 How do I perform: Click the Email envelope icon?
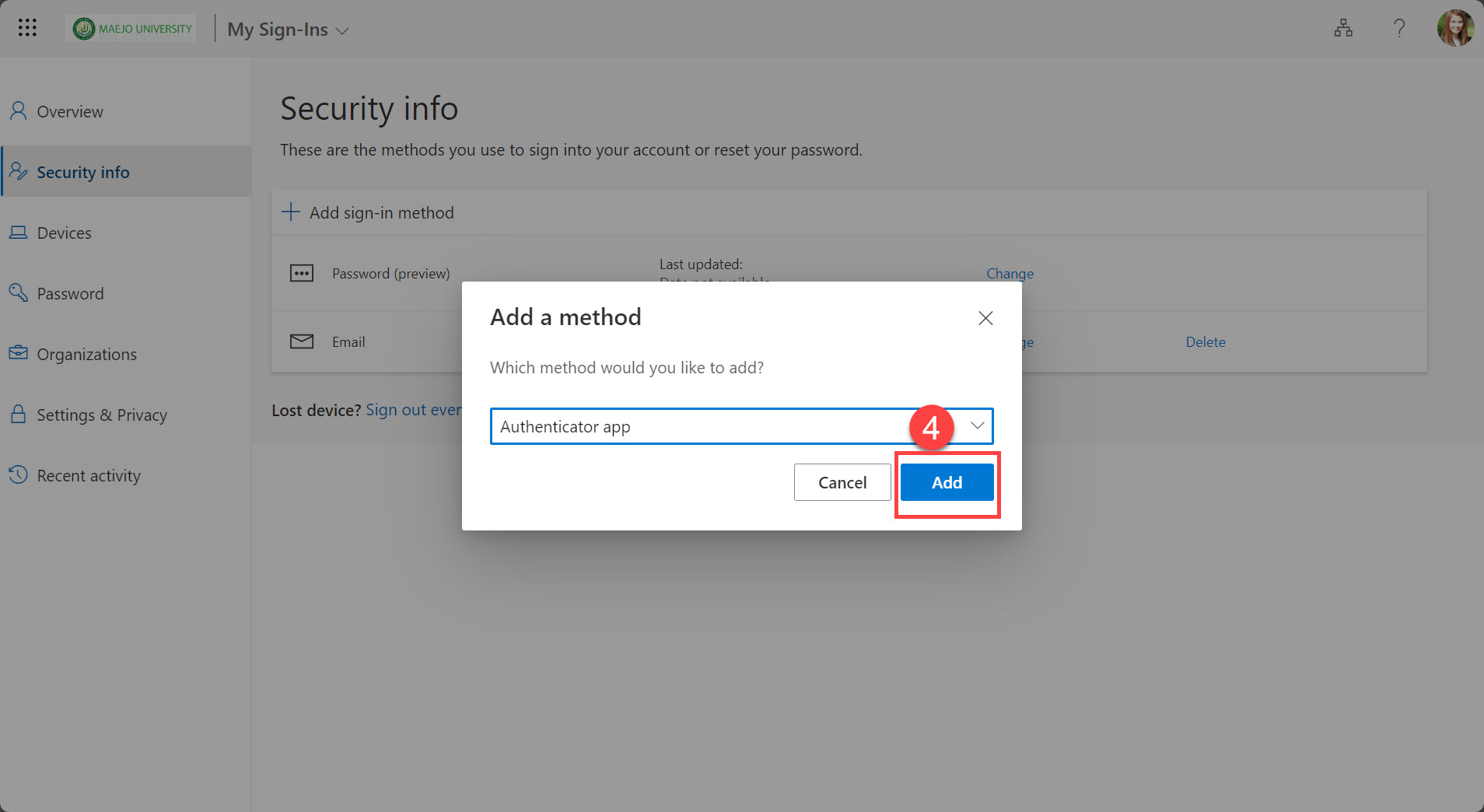point(302,341)
